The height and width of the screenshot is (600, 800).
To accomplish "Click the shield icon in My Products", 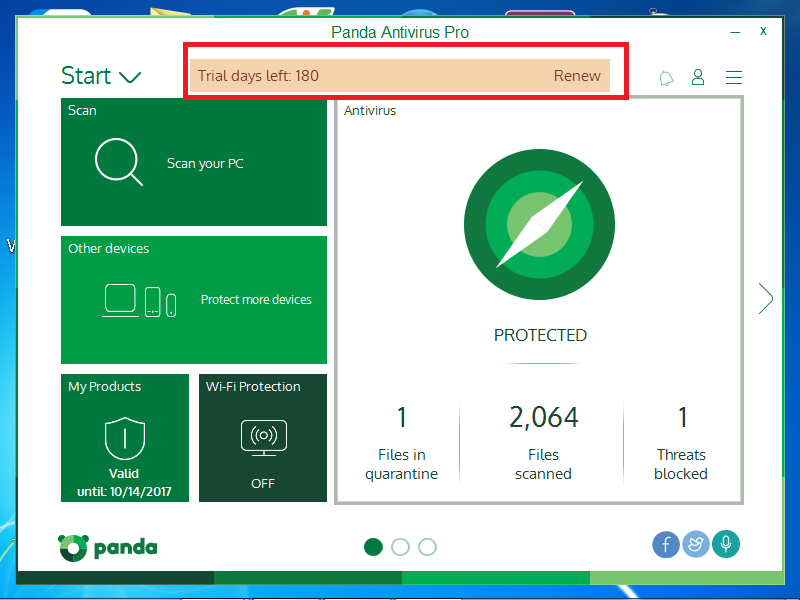I will [125, 438].
